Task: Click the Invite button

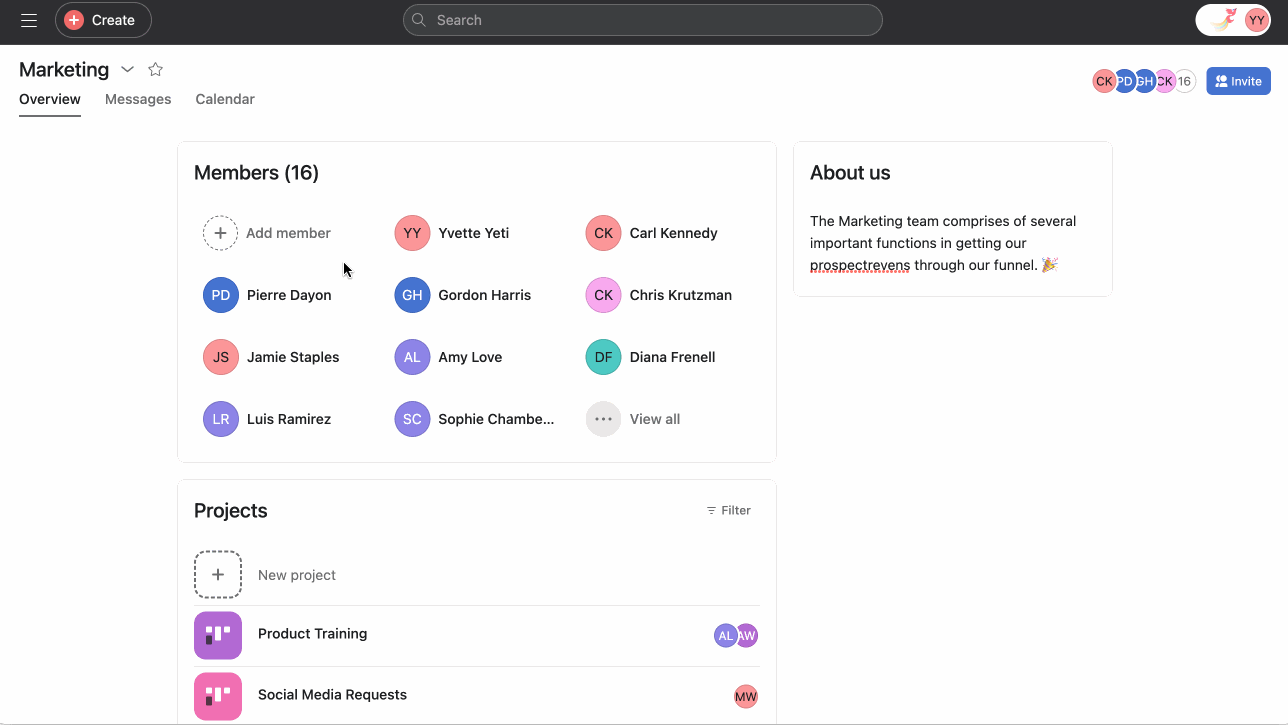Action: click(x=1237, y=81)
